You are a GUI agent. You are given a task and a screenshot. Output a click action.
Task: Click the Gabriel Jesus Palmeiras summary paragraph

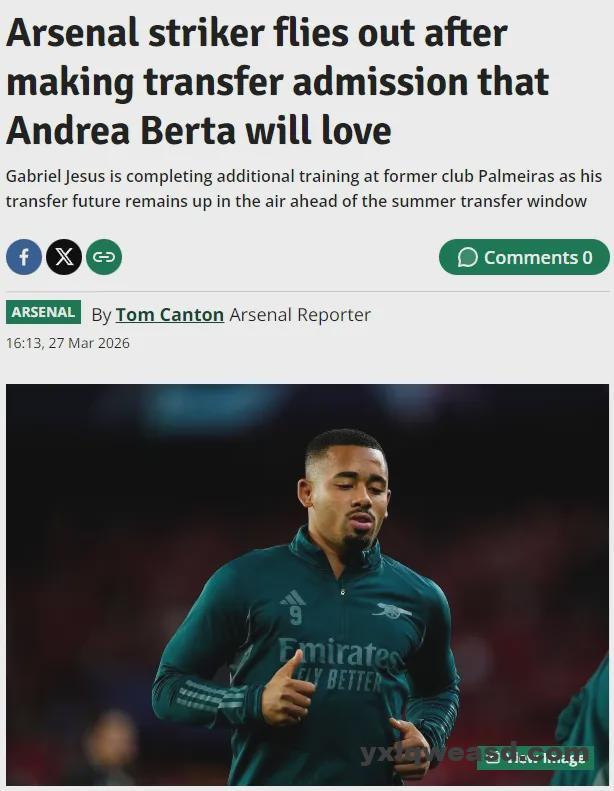pos(304,189)
